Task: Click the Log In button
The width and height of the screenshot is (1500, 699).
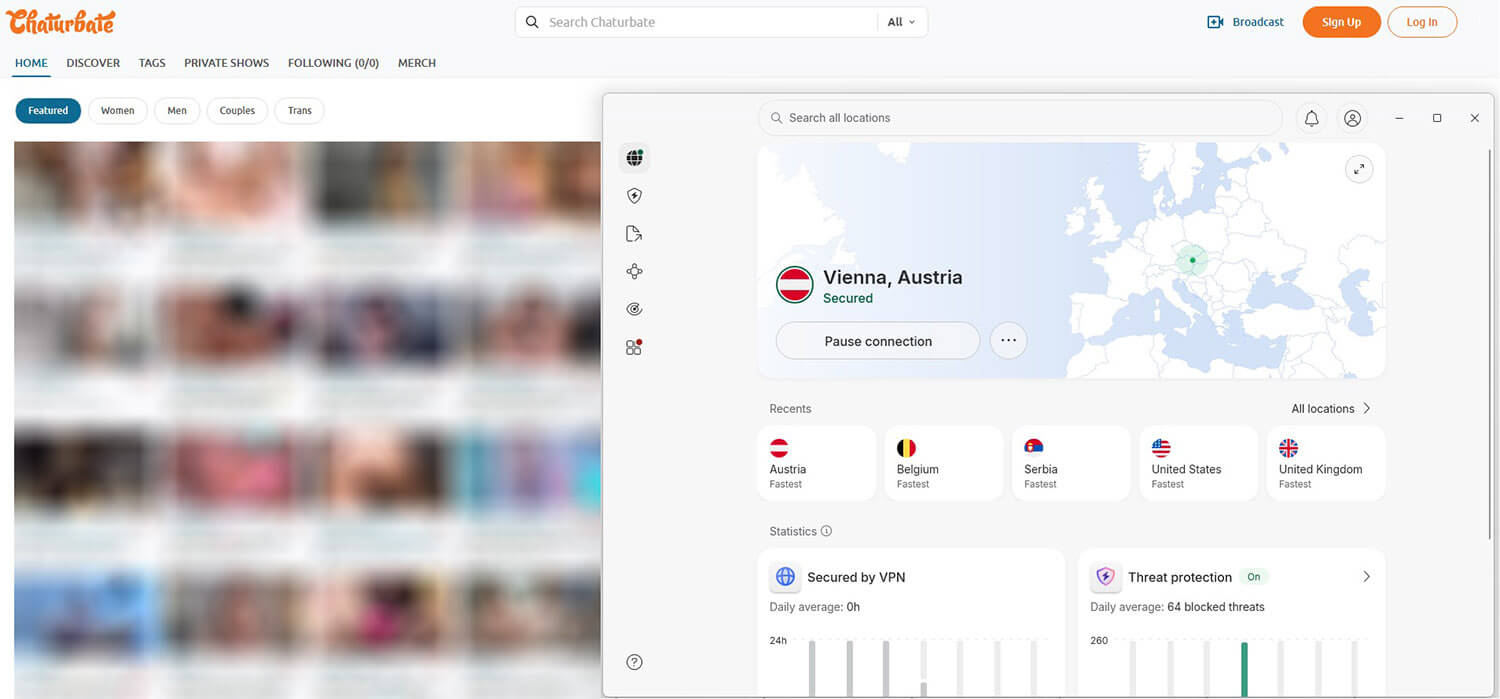Action: point(1422,22)
